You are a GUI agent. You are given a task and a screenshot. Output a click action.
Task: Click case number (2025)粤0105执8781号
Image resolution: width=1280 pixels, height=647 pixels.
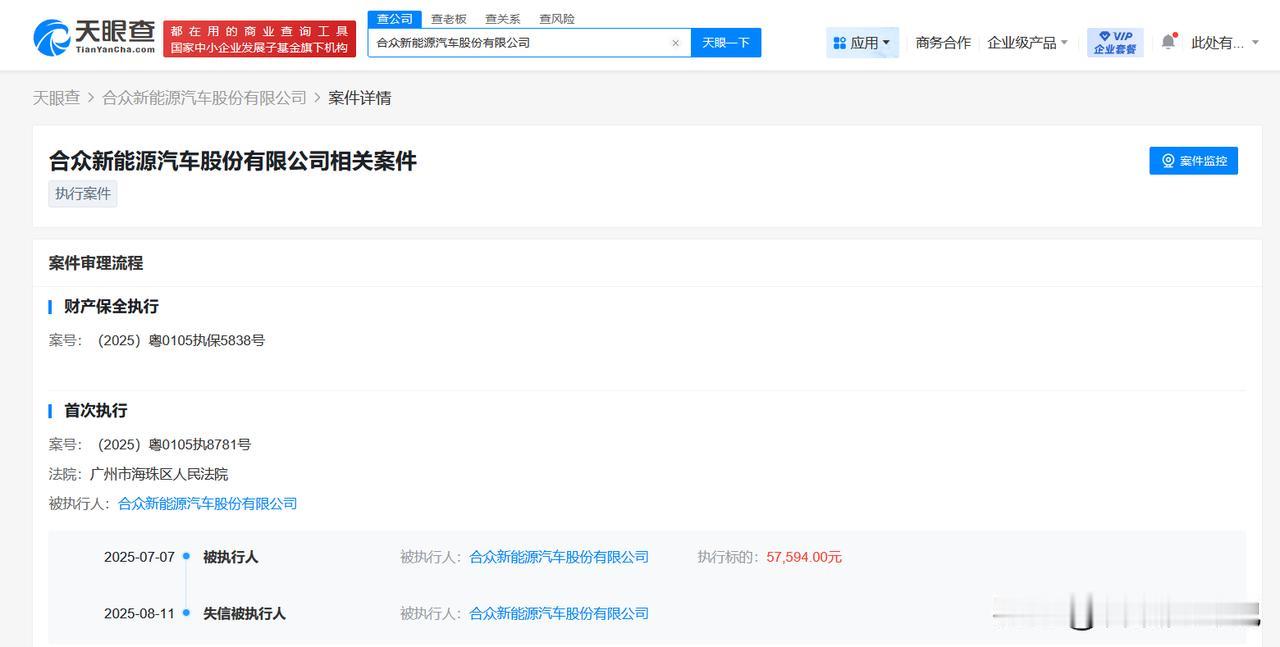click(x=174, y=445)
